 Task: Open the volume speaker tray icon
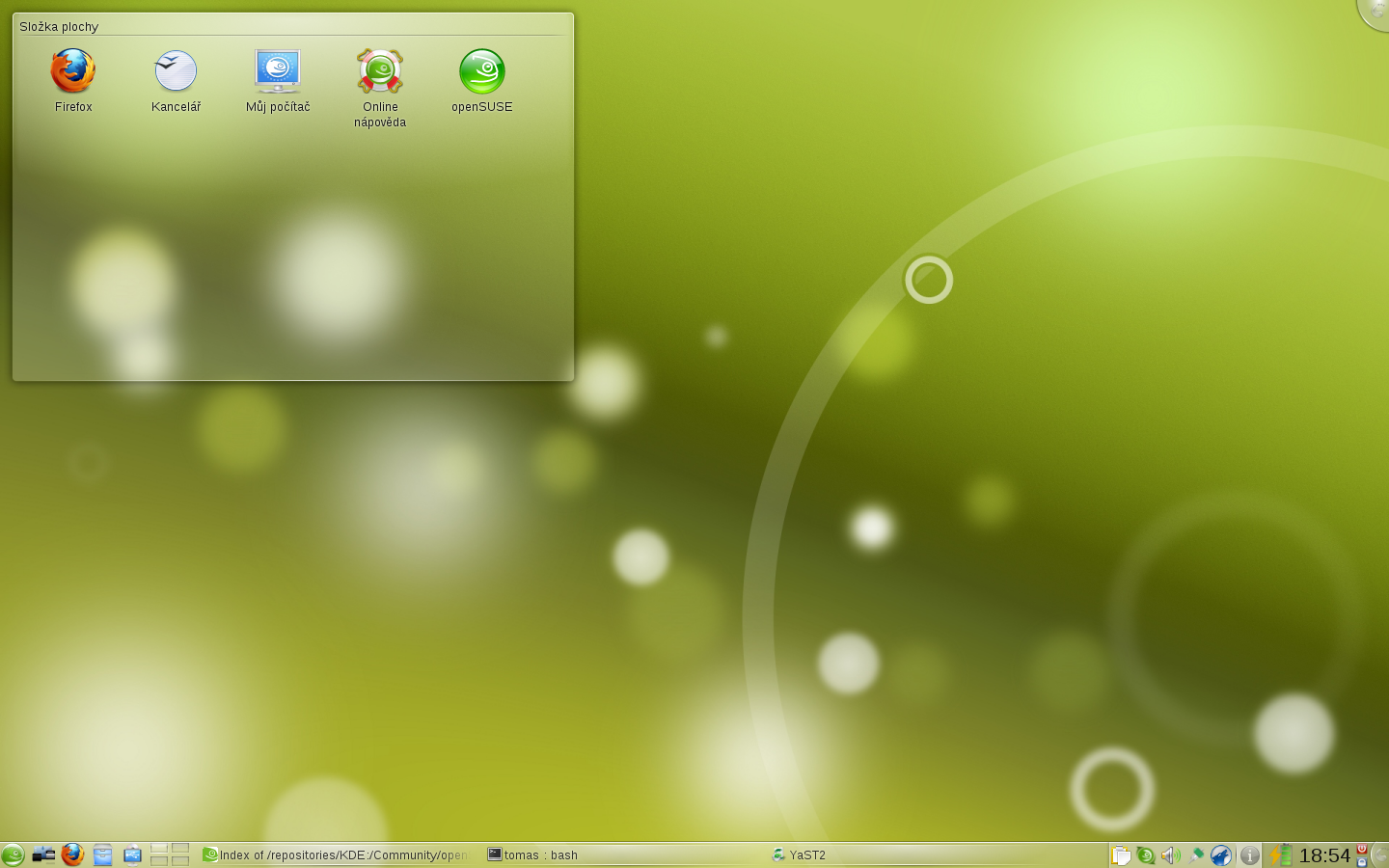[x=1170, y=855]
